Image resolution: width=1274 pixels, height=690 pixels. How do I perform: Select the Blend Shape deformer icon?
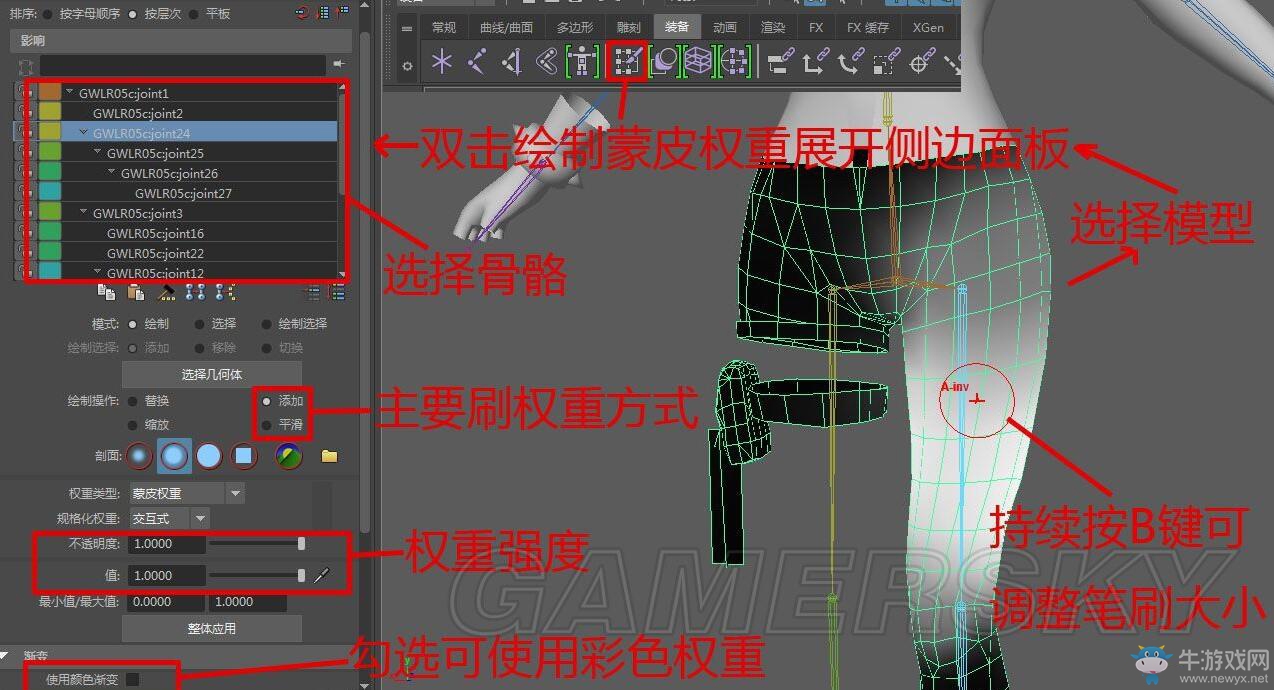tap(663, 62)
